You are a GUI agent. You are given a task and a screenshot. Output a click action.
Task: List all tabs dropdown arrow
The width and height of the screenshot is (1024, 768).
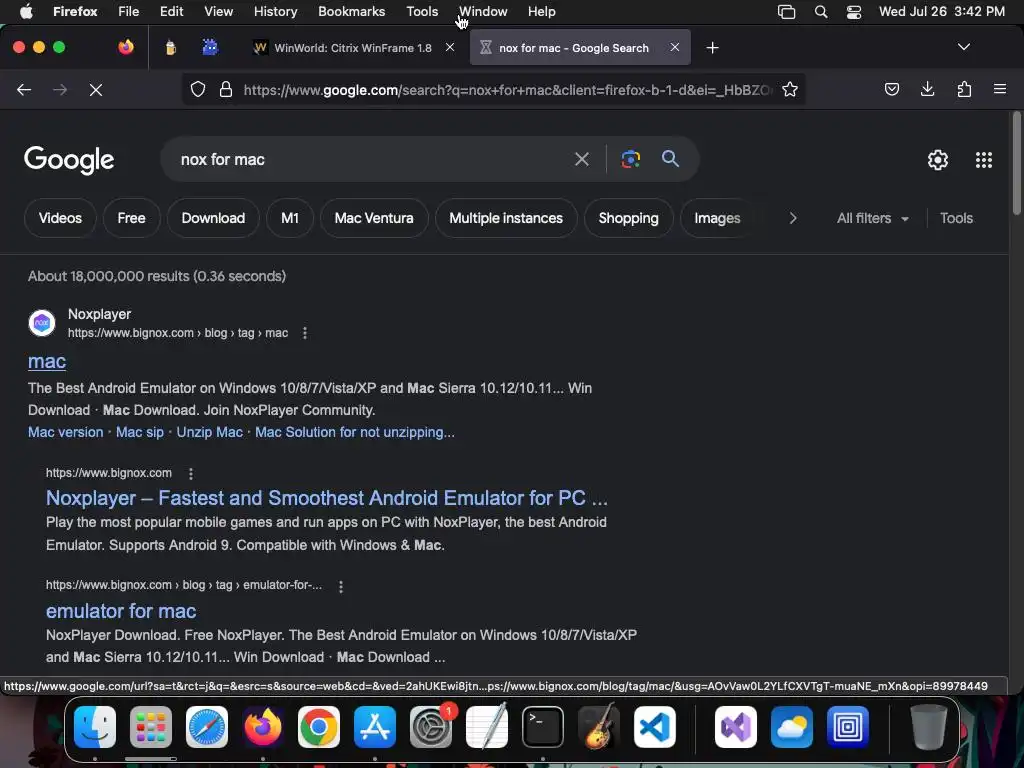coord(963,47)
